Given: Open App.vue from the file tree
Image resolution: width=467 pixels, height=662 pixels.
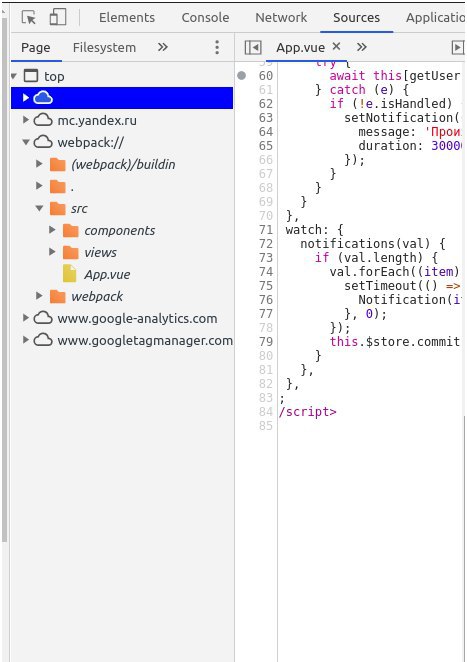Looking at the screenshot, I should [107, 274].
